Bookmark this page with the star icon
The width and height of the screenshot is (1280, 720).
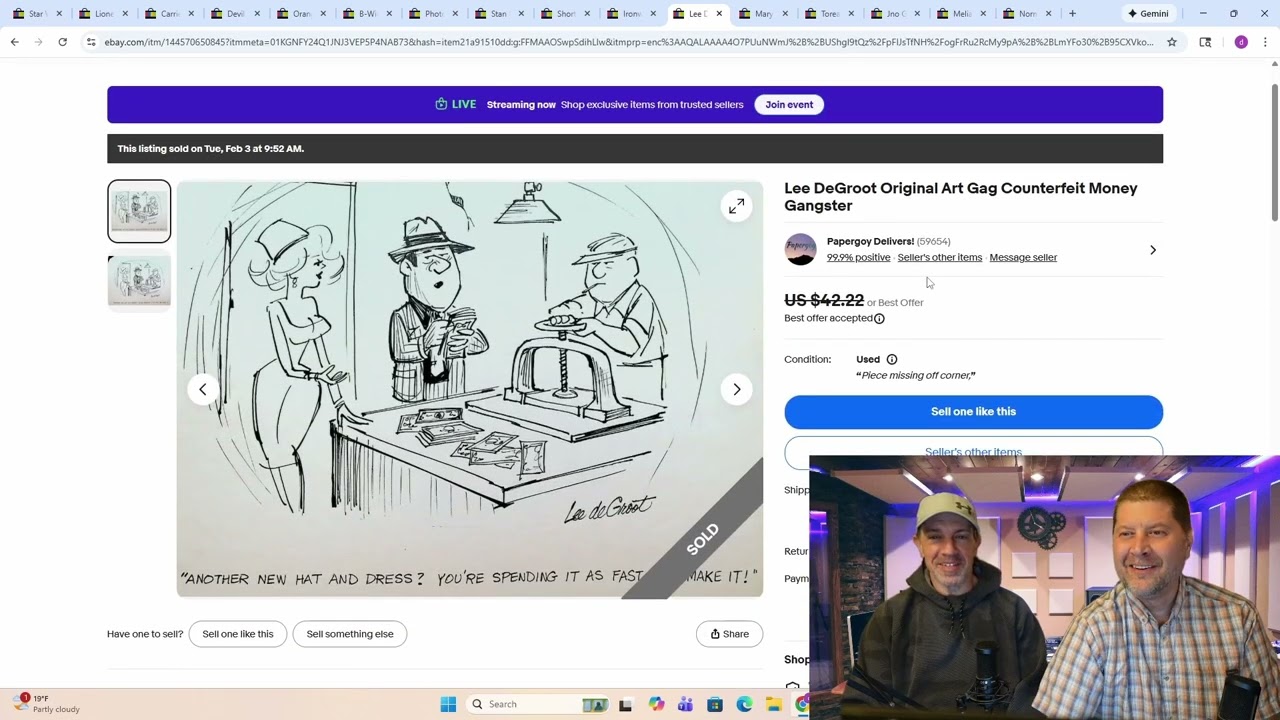click(x=1172, y=42)
